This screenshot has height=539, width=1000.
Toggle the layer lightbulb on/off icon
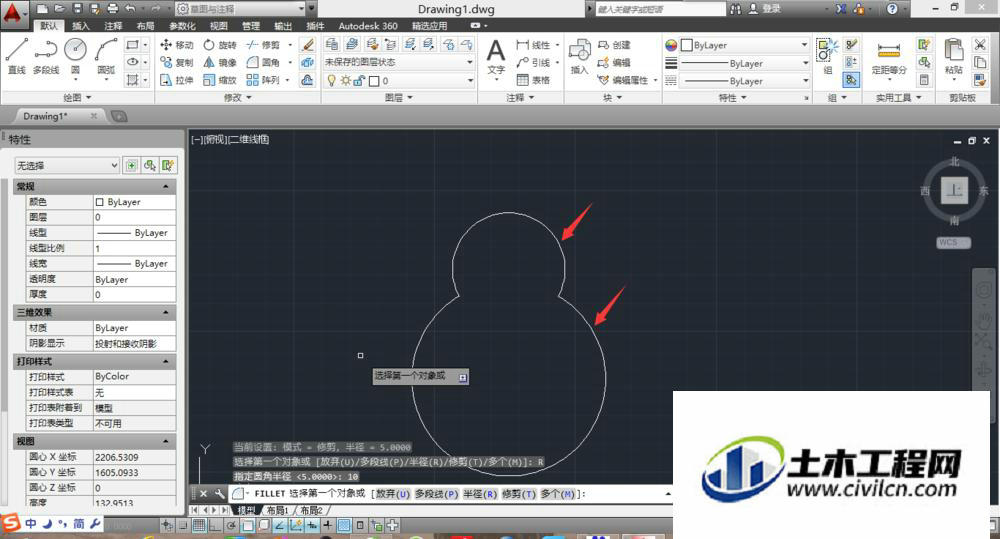[331, 80]
